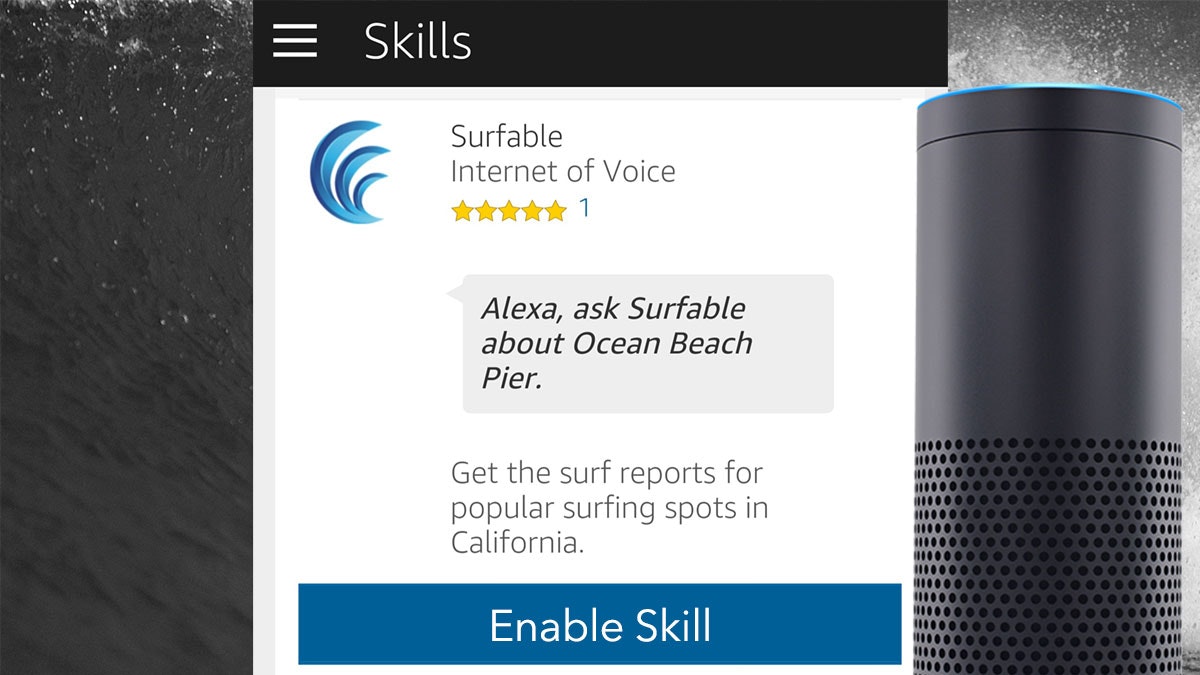The image size is (1200, 675).
Task: Click the fourth rating star
Action: [533, 211]
